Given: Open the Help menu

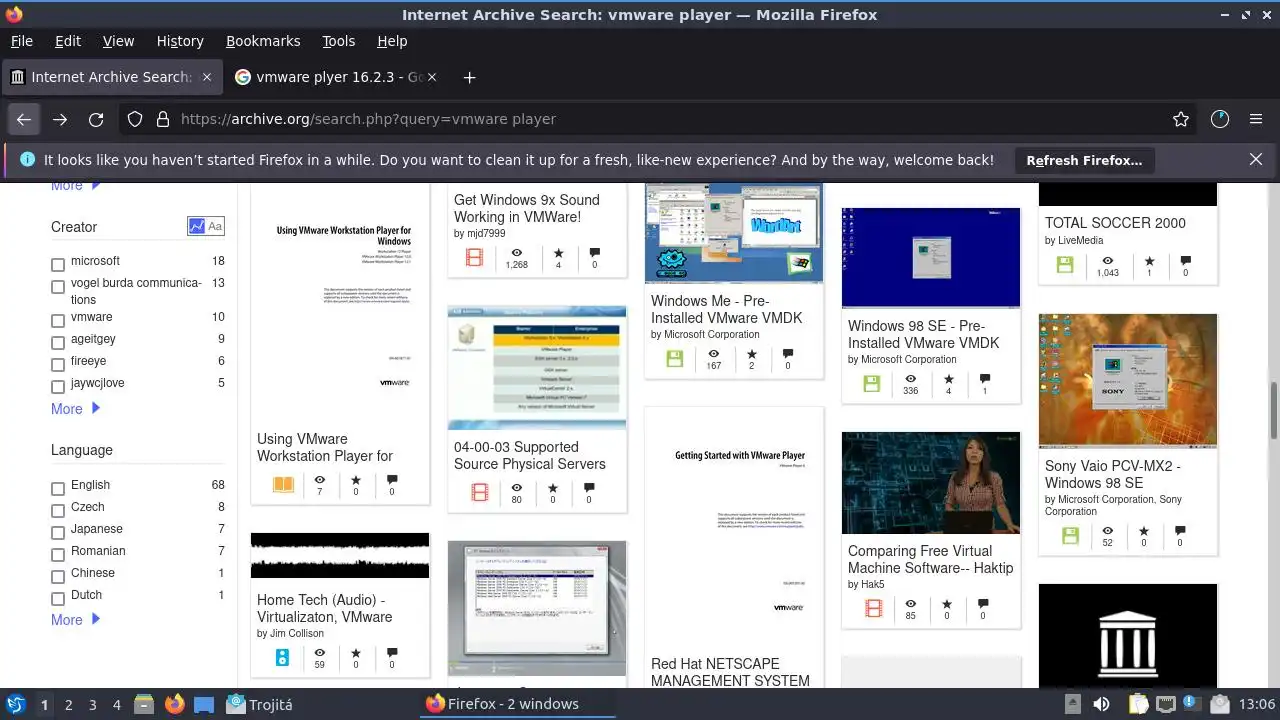Looking at the screenshot, I should (x=392, y=41).
